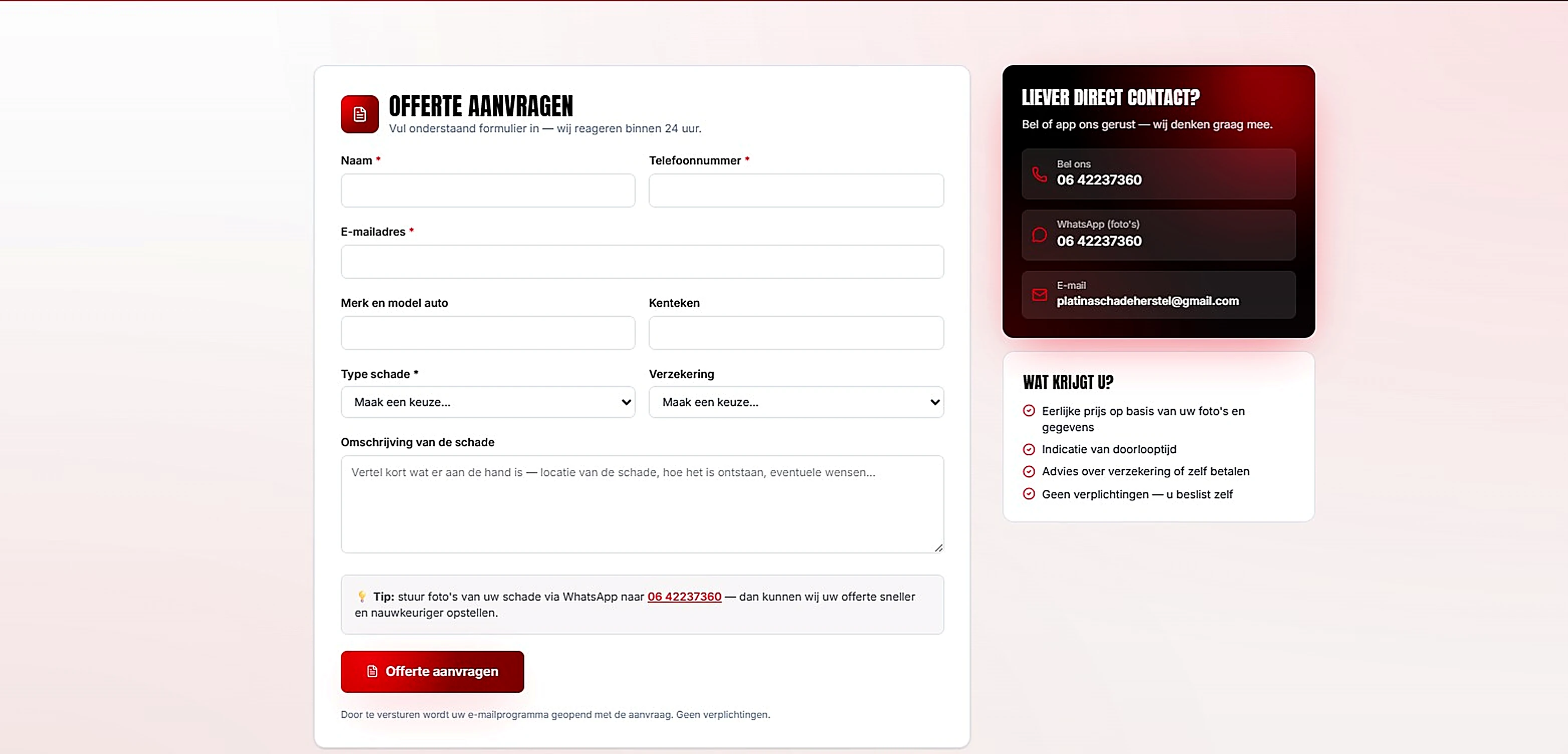Focus the E-mailadres input field

[x=642, y=262]
